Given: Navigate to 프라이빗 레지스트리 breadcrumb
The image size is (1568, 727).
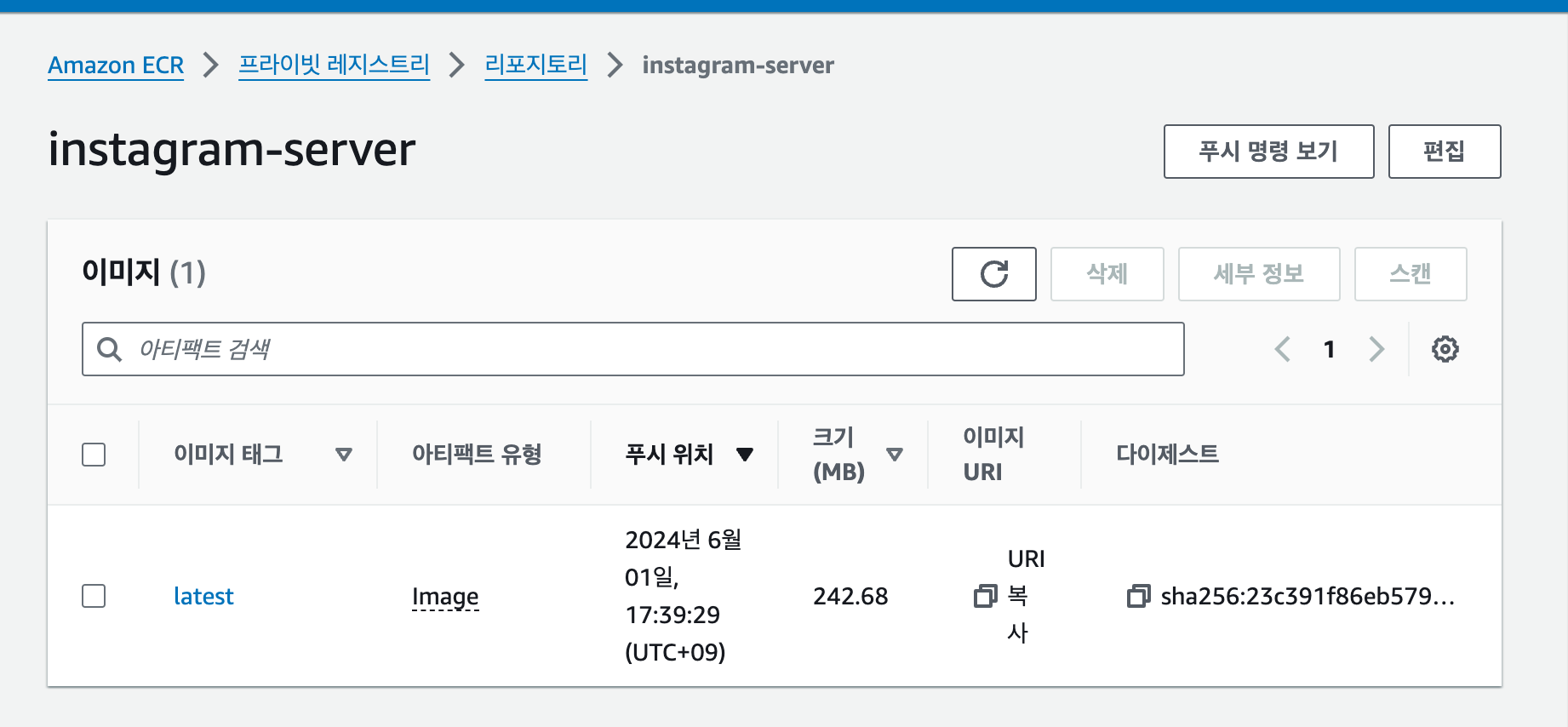Looking at the screenshot, I should (334, 66).
